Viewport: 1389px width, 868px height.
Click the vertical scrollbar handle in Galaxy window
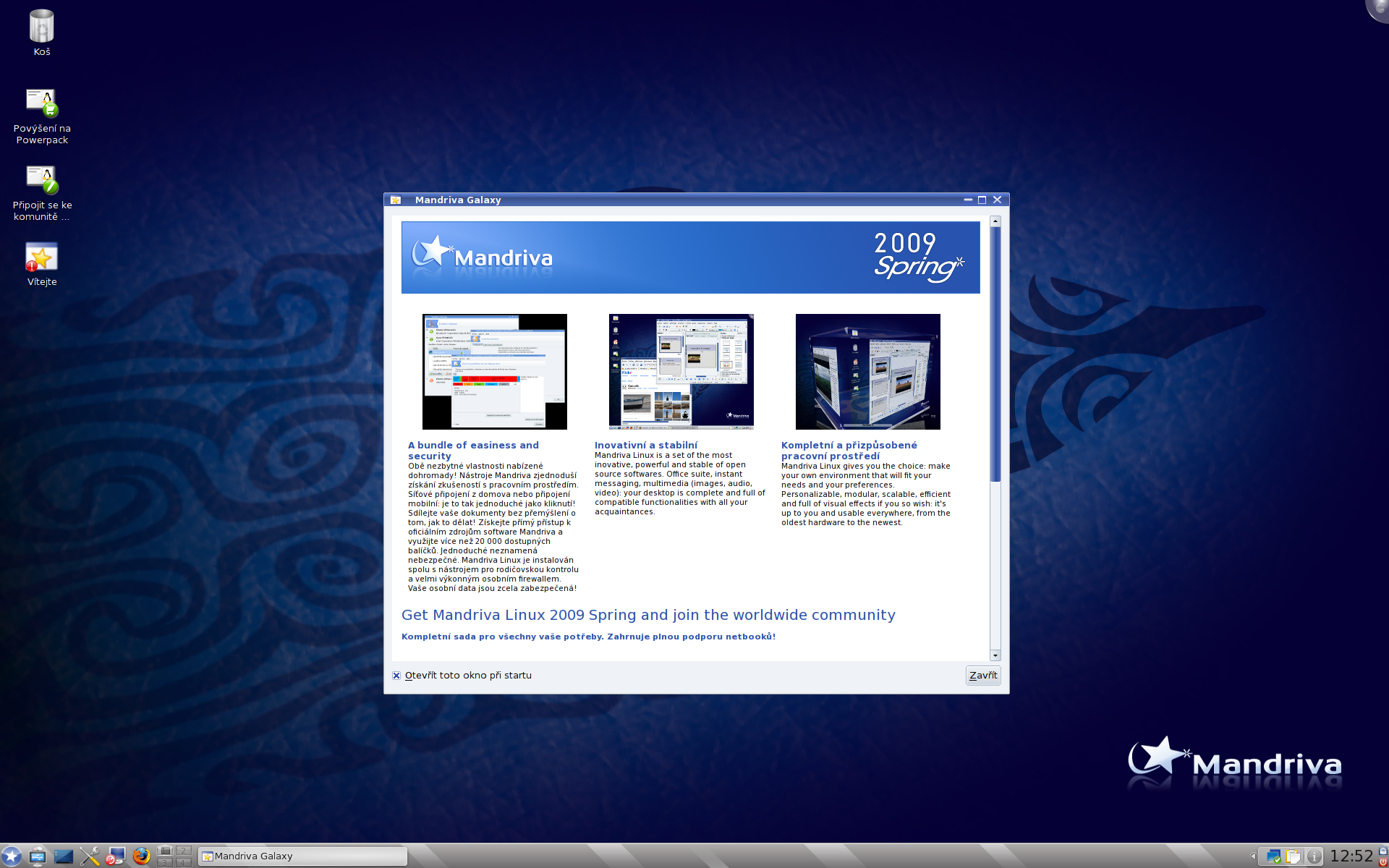995,354
